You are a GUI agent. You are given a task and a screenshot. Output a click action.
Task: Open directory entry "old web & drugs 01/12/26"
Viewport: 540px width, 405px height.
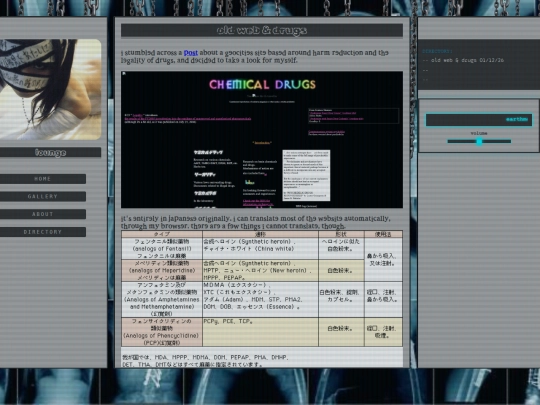pyautogui.click(x=463, y=60)
